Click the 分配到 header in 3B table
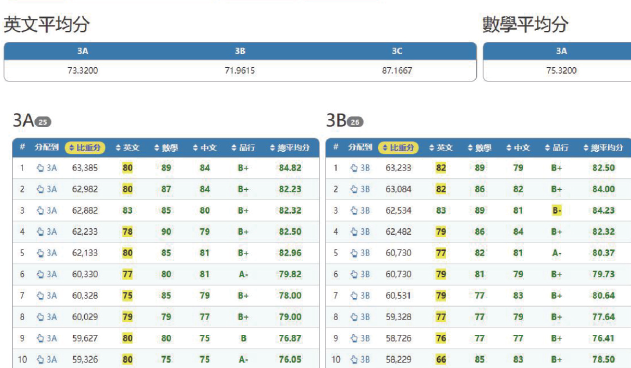631x368 pixels. pyautogui.click(x=360, y=147)
